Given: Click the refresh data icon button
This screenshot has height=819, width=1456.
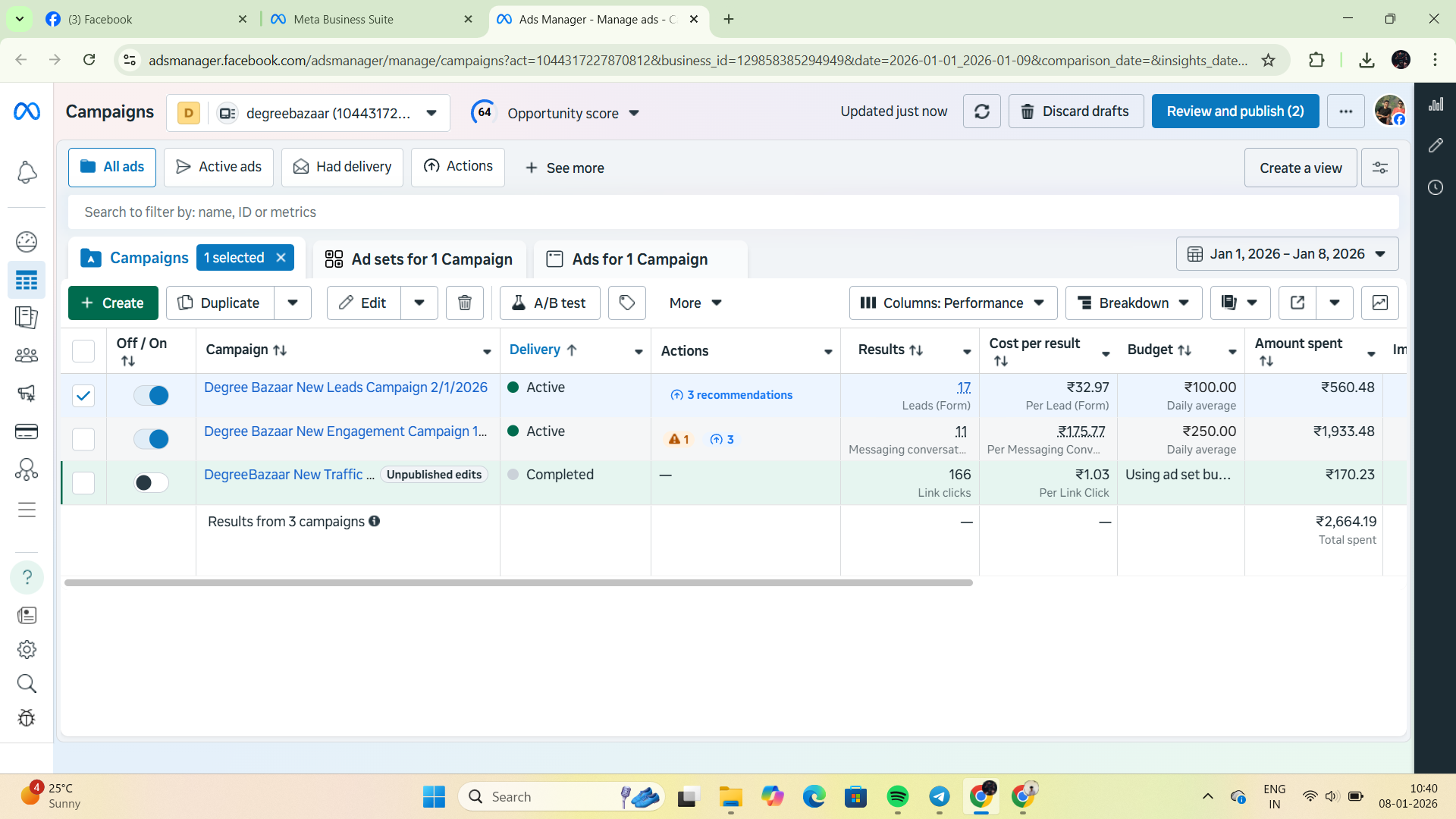Looking at the screenshot, I should tap(981, 111).
